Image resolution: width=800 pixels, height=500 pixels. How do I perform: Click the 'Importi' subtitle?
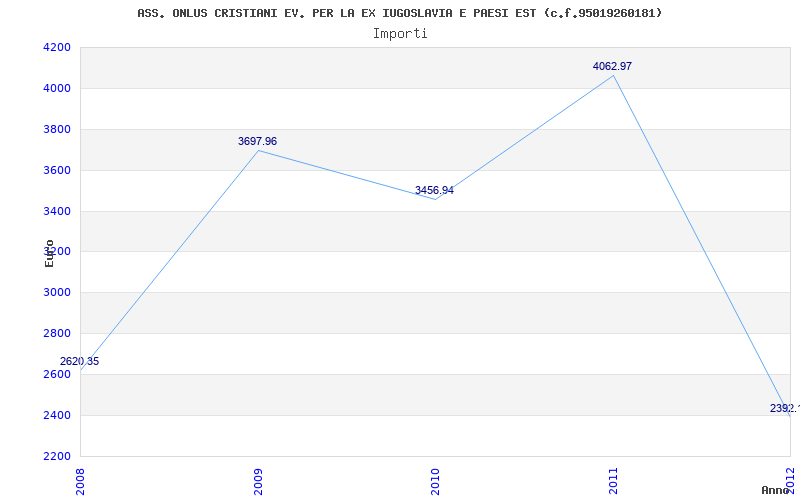tap(400, 34)
